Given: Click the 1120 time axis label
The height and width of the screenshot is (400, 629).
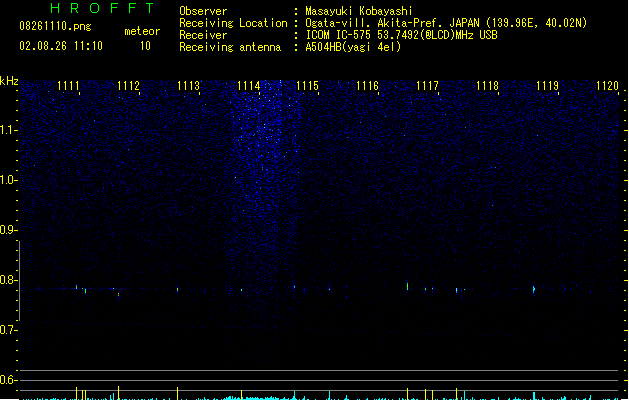Looking at the screenshot, I should coord(607,86).
